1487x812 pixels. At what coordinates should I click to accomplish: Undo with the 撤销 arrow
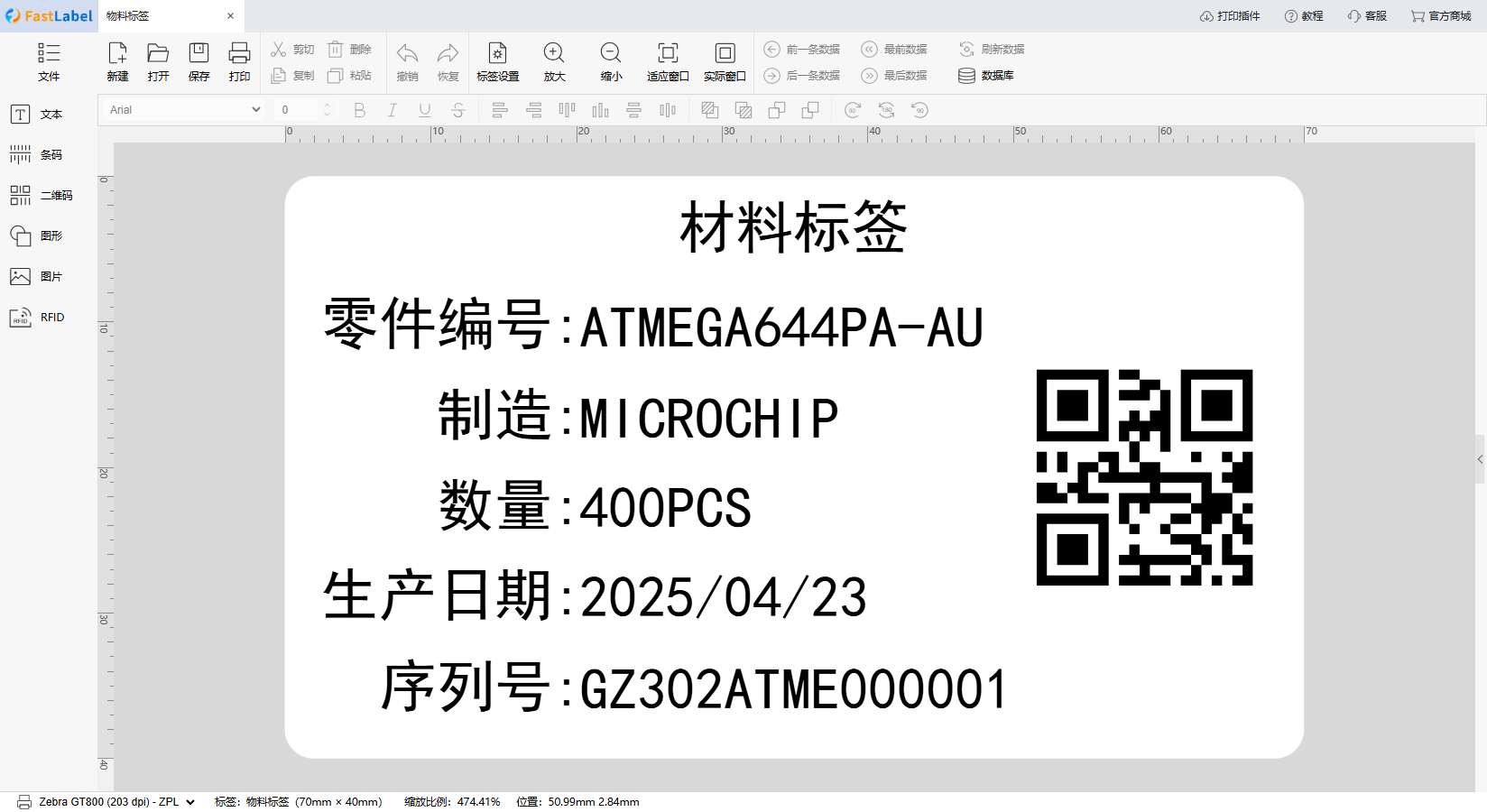click(407, 62)
